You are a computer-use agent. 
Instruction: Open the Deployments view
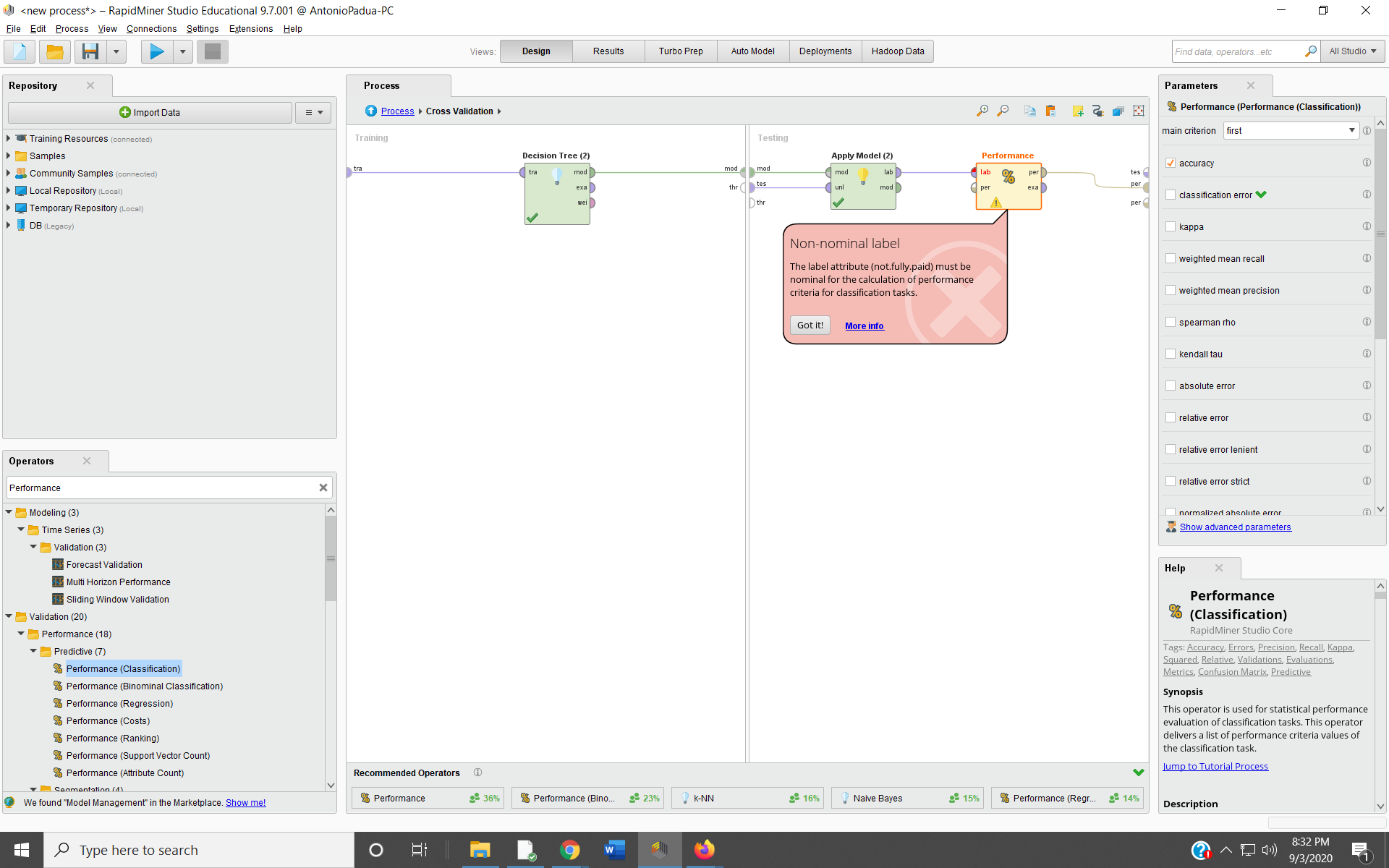(825, 51)
